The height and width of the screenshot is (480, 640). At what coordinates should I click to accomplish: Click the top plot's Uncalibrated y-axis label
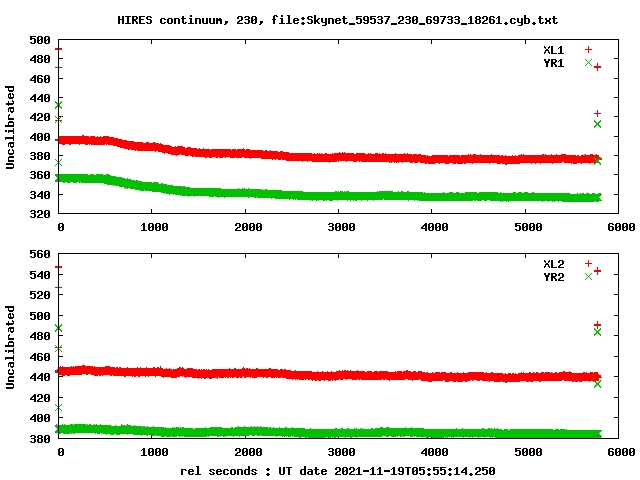coord(10,127)
